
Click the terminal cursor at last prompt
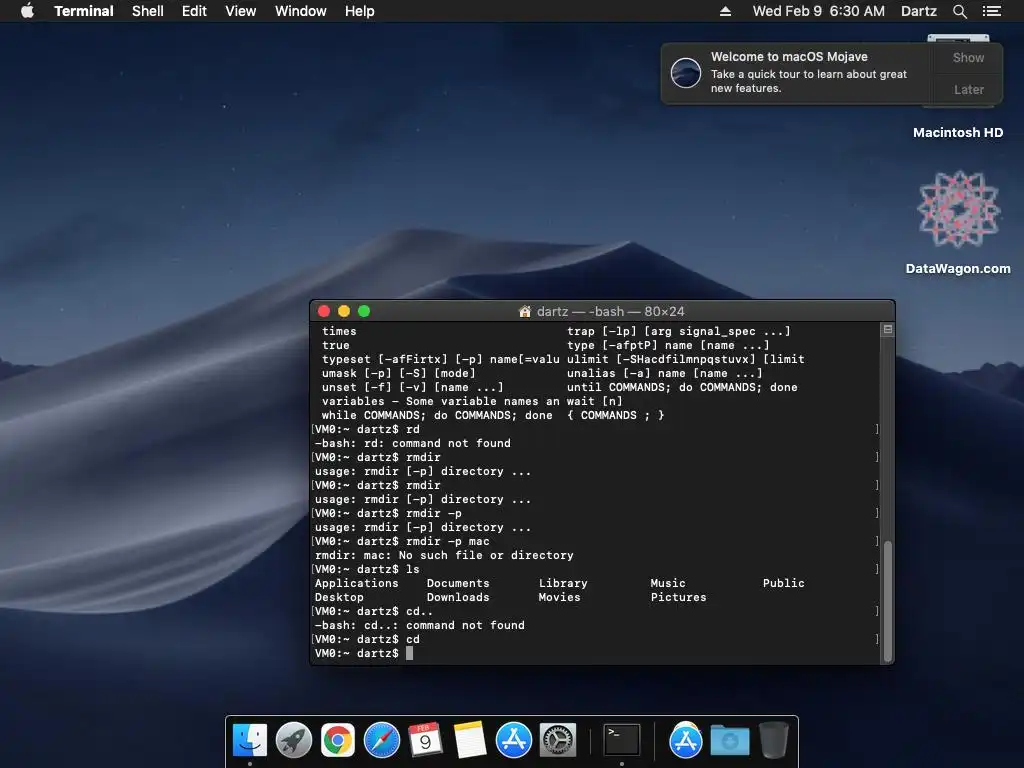click(x=409, y=654)
